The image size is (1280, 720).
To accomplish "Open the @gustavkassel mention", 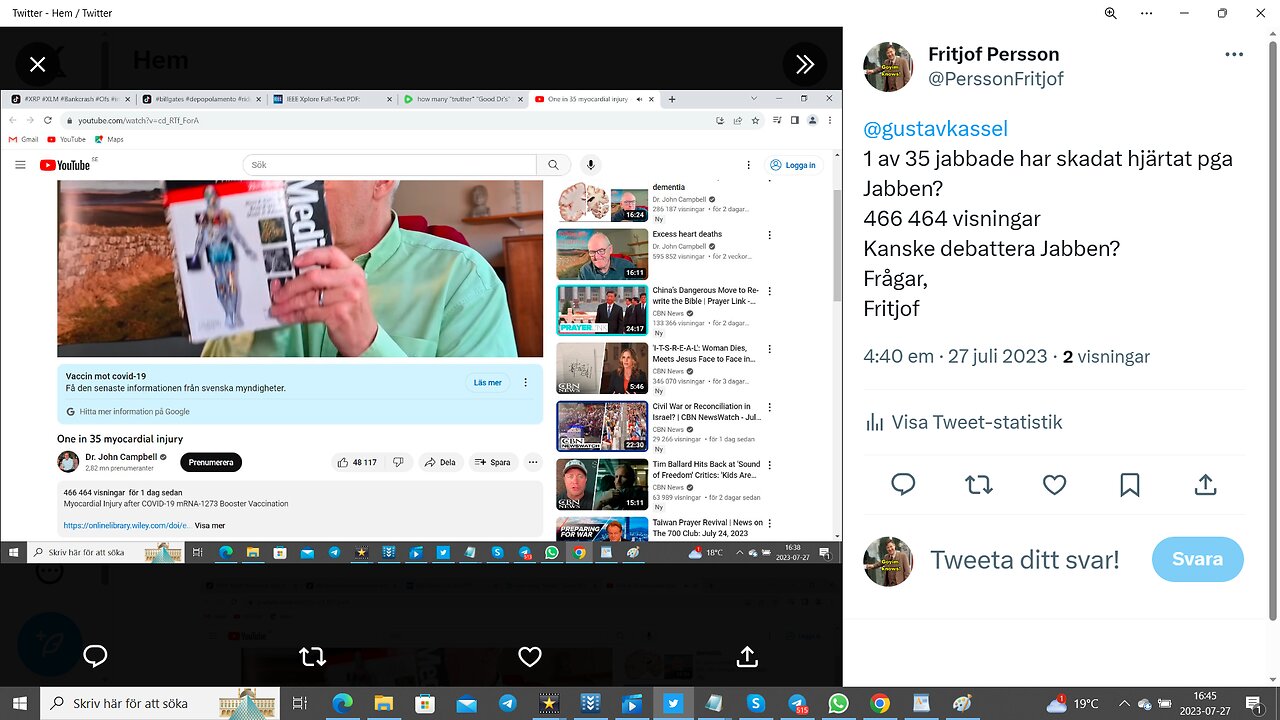I will point(935,129).
